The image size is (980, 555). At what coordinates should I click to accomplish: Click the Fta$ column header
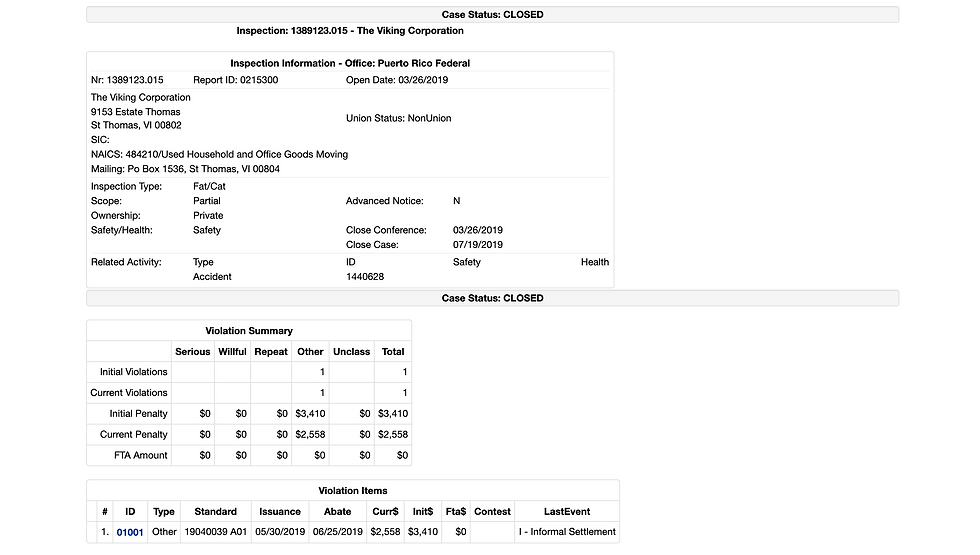coord(456,511)
